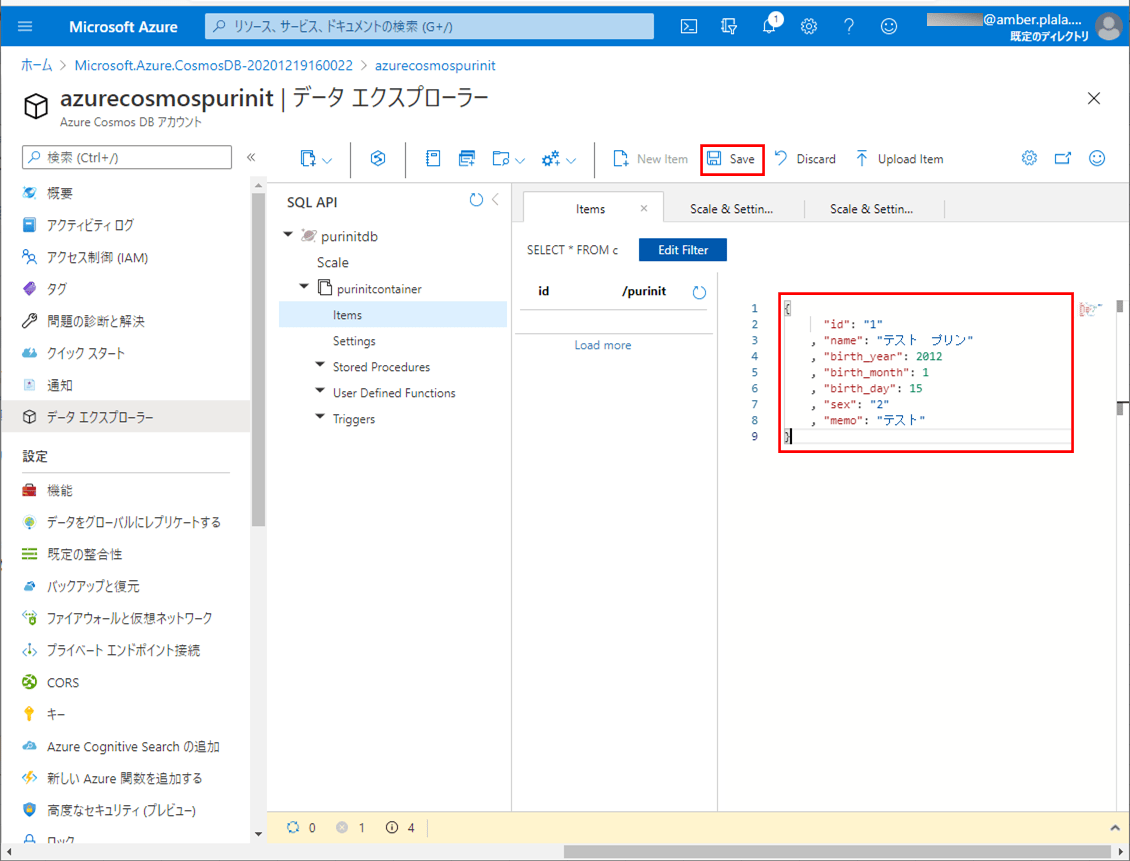Refresh the SQL API resource tree
Viewport: 1130px width, 861px height.
(x=476, y=200)
